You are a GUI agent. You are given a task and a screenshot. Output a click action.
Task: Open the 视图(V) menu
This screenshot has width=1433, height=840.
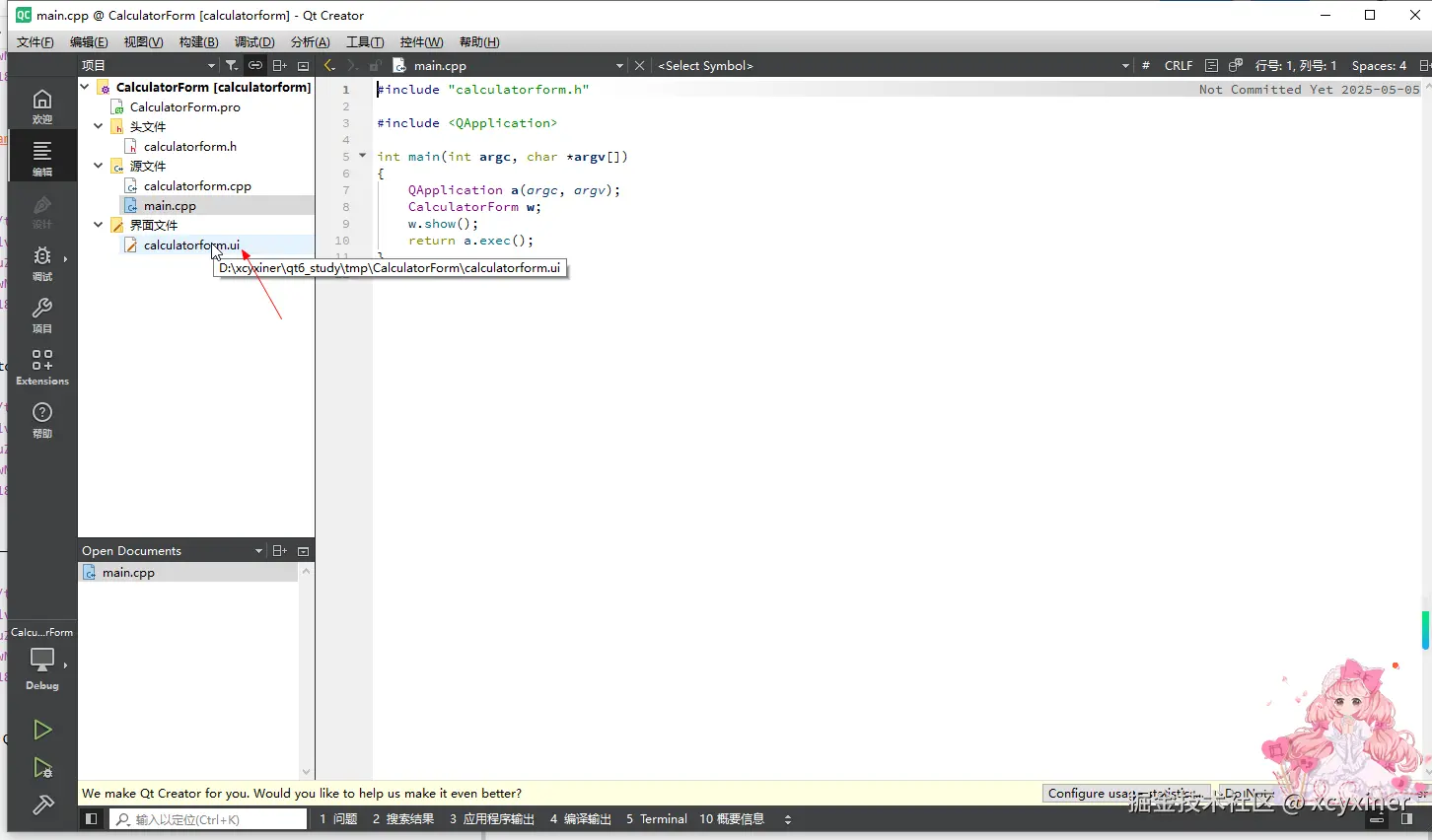[143, 42]
